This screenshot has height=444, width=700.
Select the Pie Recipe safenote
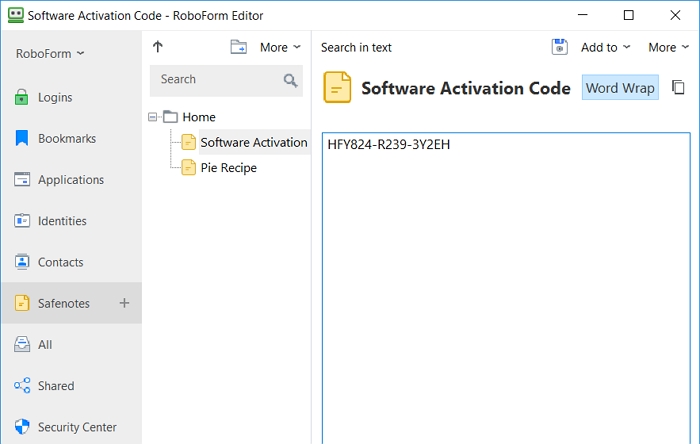pos(229,168)
